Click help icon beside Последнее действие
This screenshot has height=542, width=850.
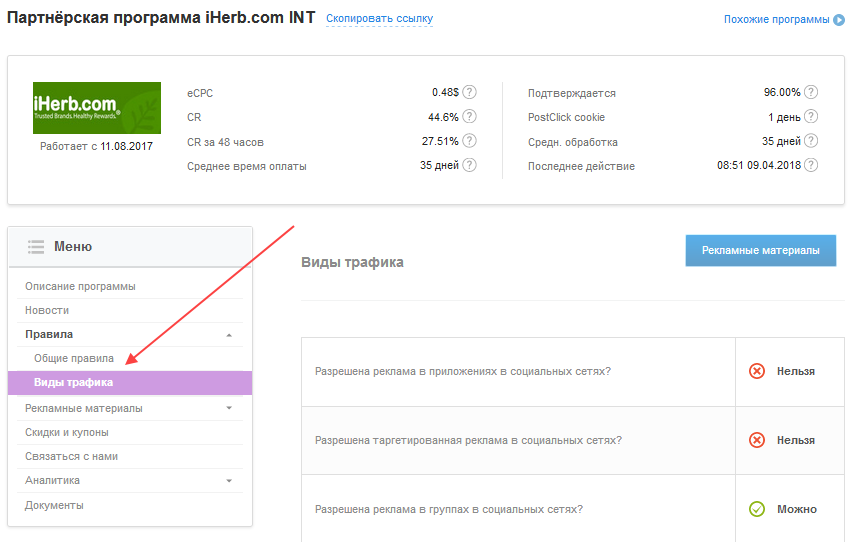pyautogui.click(x=811, y=165)
